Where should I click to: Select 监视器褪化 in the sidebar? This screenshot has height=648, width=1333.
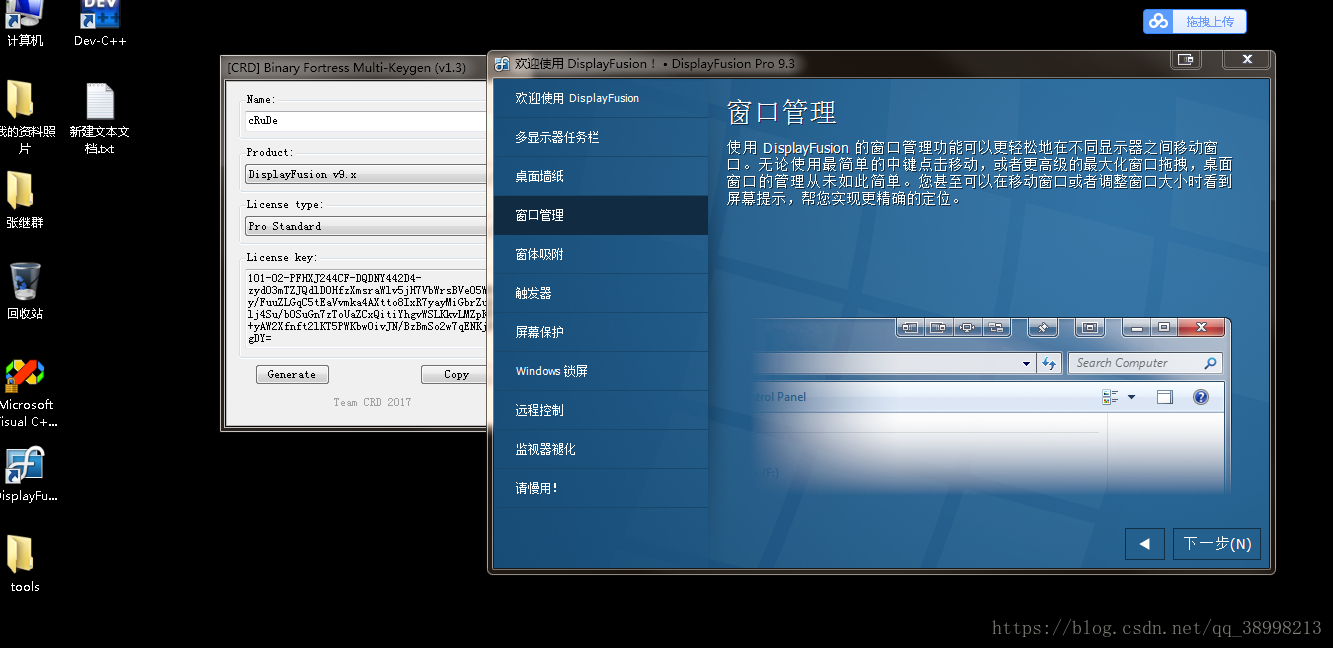[x=600, y=449]
